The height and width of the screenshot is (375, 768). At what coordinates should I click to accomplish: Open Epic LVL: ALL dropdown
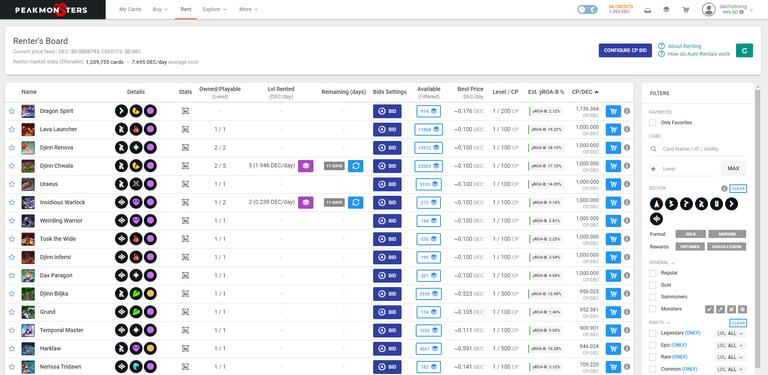tap(730, 346)
